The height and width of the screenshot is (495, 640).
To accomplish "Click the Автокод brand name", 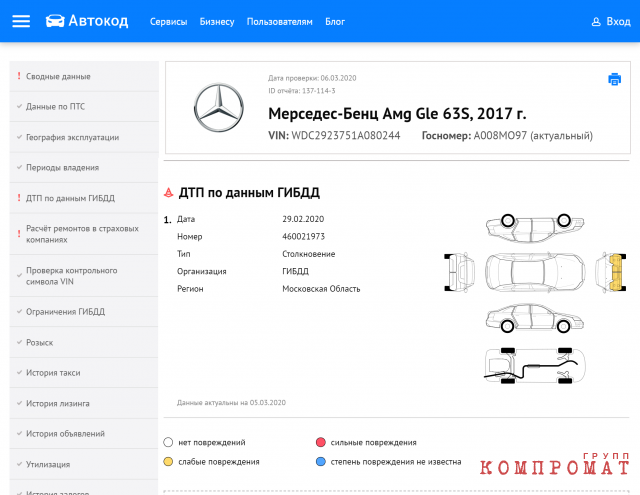I will (x=98, y=21).
